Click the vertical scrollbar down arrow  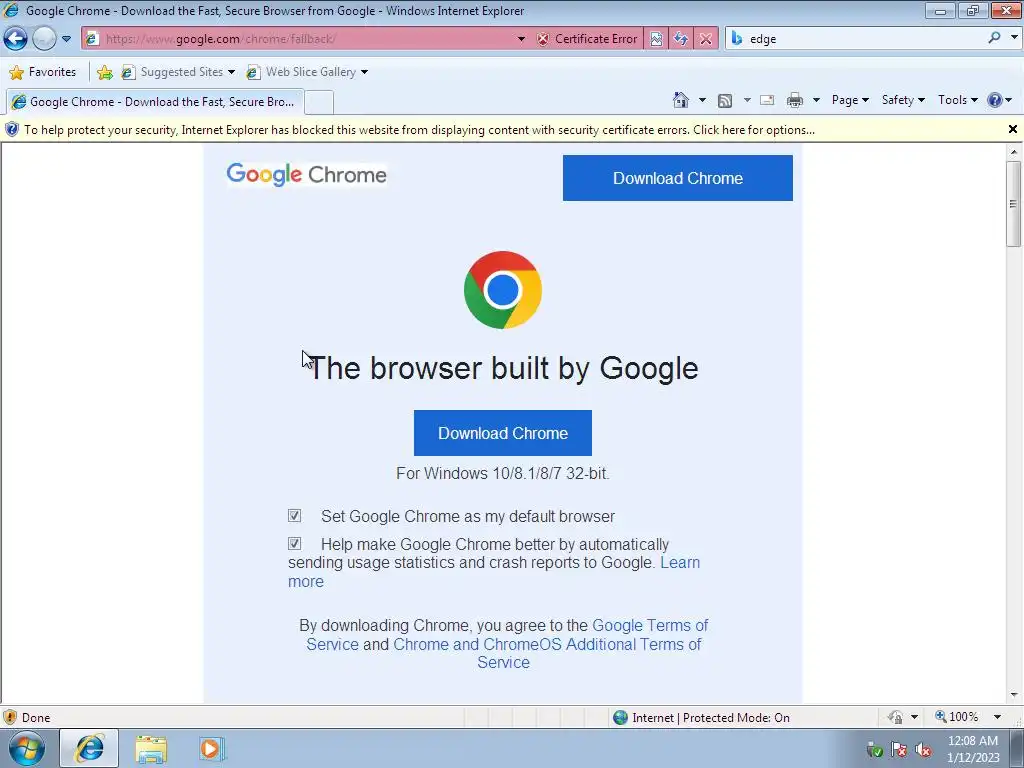coord(1014,695)
